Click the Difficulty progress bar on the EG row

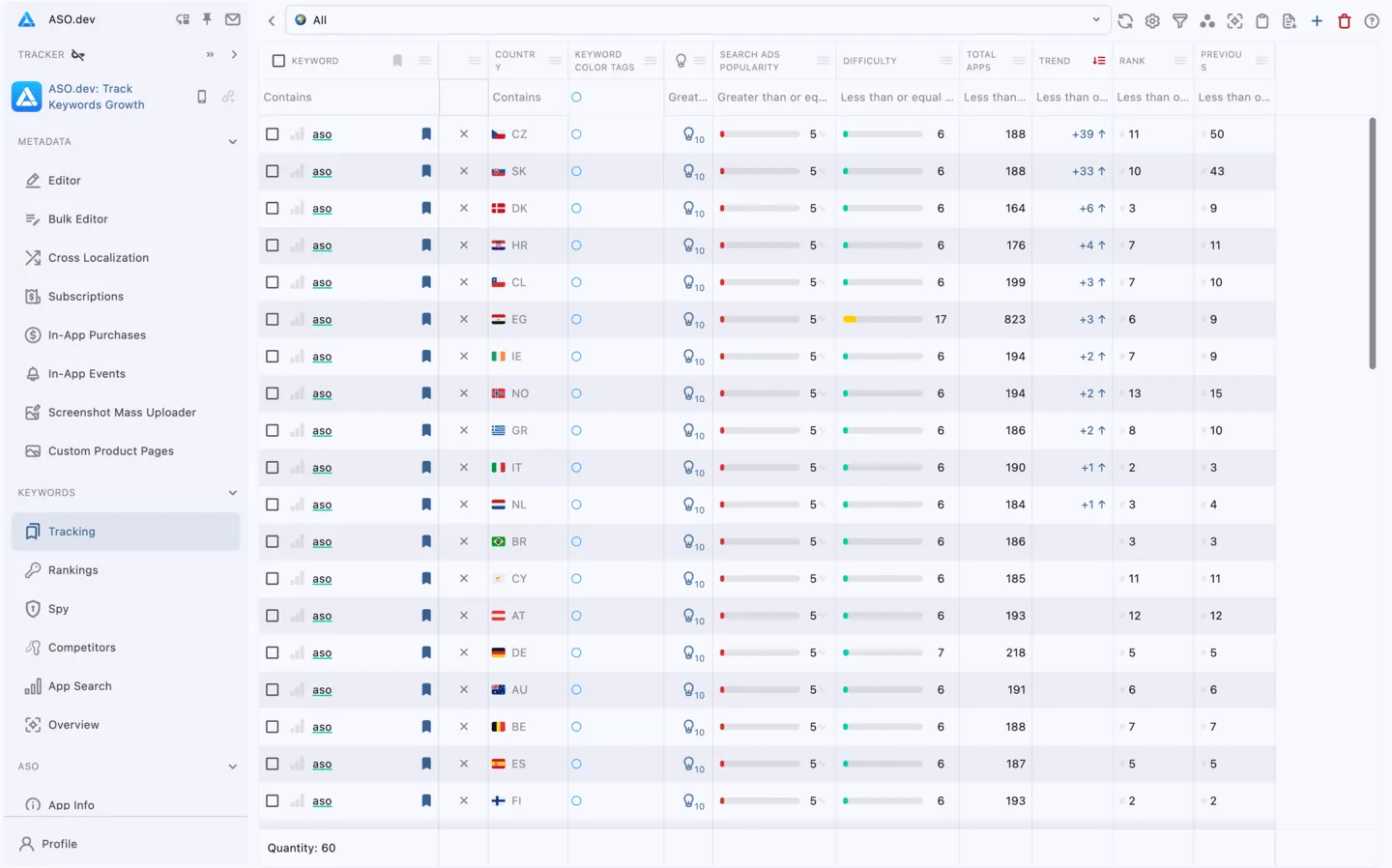884,319
